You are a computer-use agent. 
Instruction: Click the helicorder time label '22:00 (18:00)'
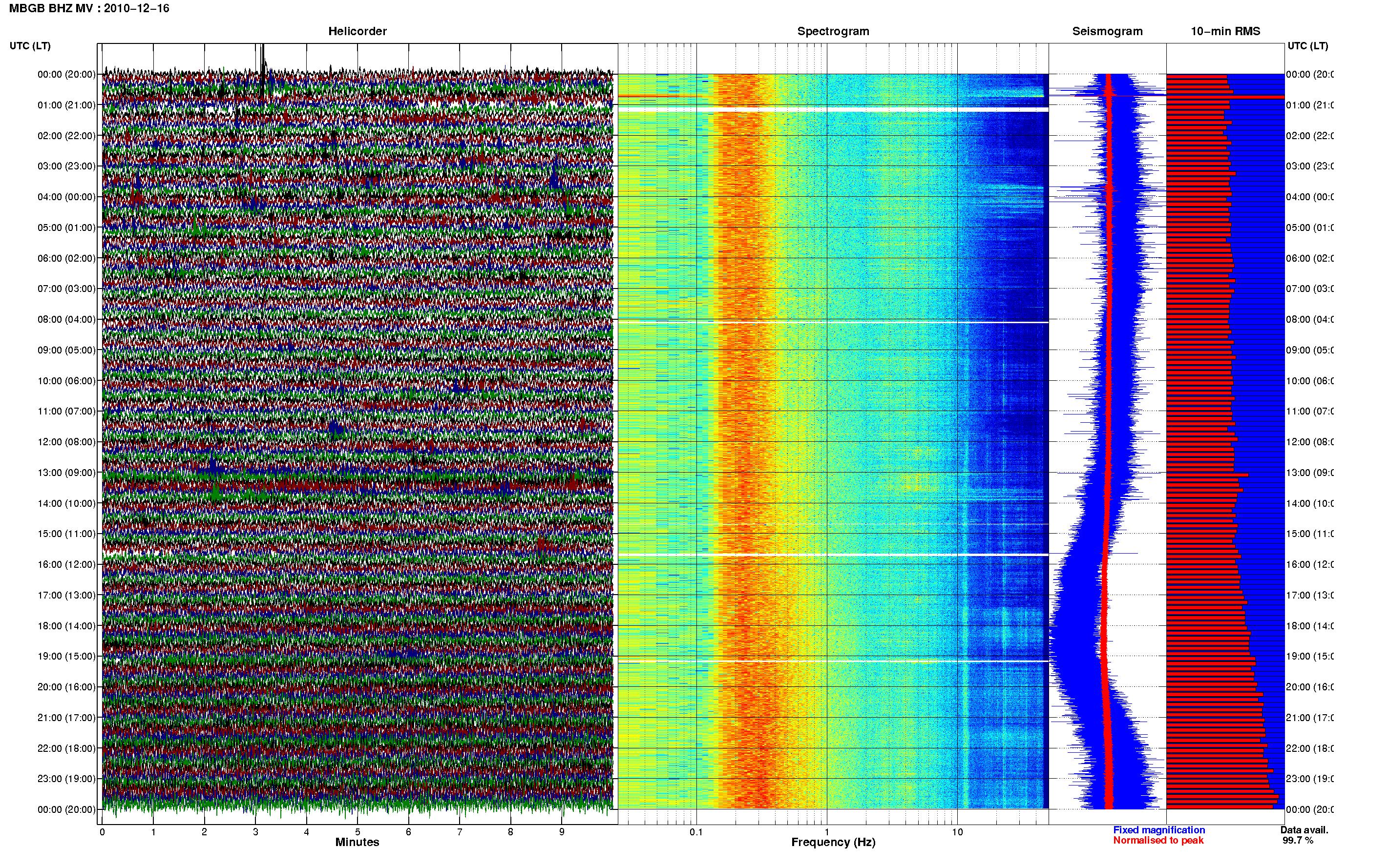point(66,748)
